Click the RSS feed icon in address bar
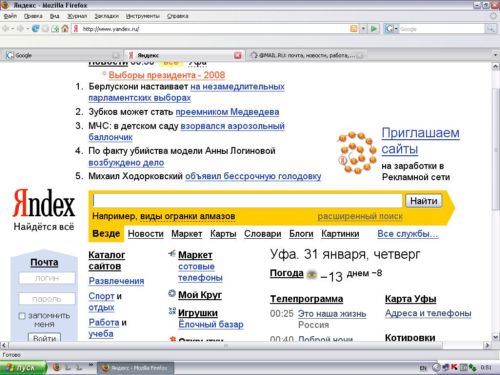This screenshot has height=375, width=500. coord(354,29)
